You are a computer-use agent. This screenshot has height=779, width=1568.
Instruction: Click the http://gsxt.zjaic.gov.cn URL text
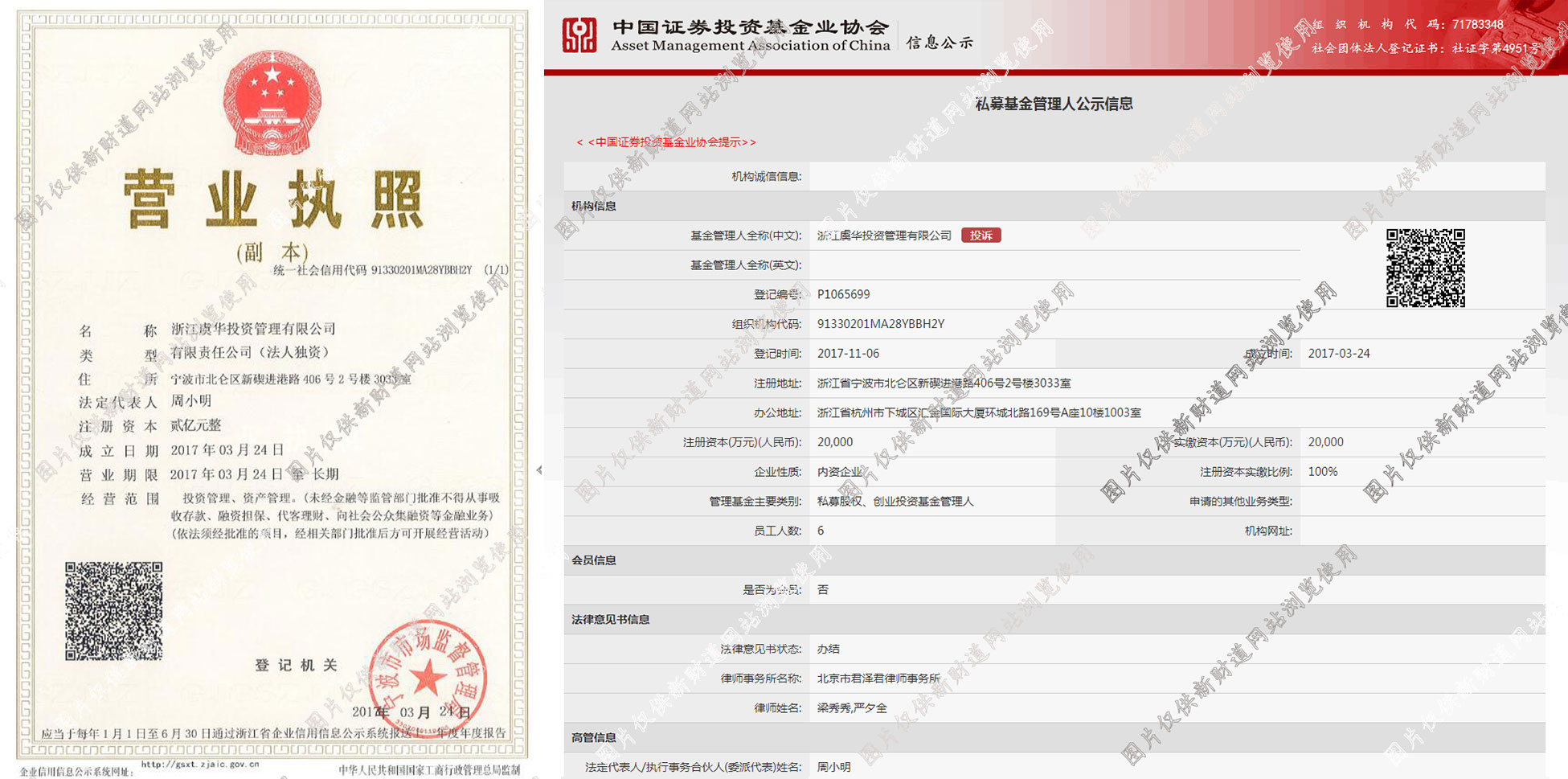coord(200,765)
